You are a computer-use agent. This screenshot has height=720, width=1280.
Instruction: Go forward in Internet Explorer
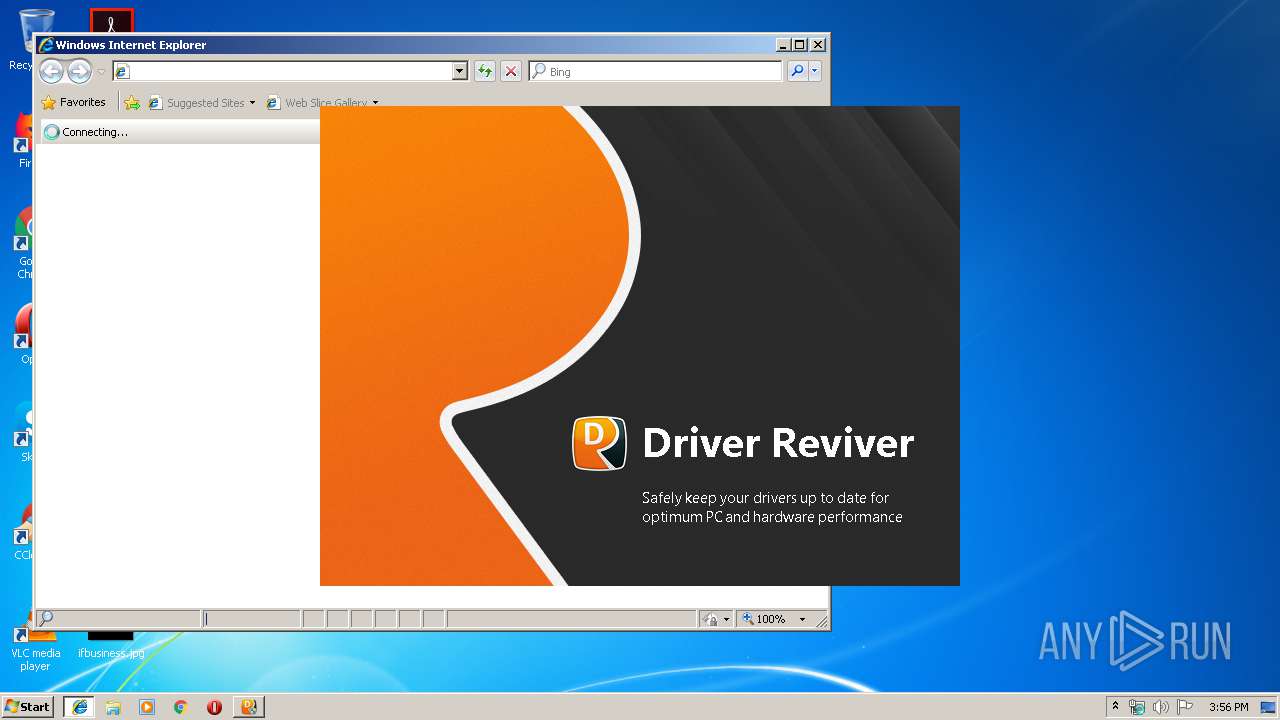(79, 71)
